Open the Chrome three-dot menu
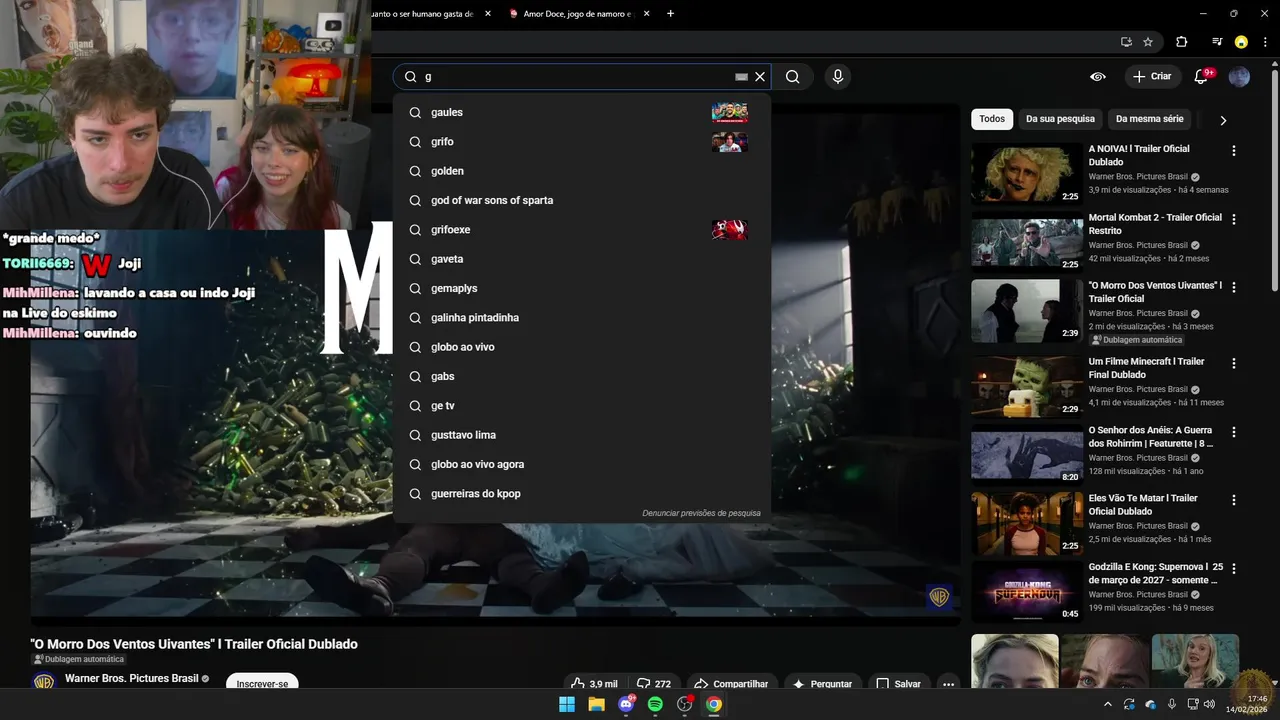The height and width of the screenshot is (720, 1280). click(x=1267, y=42)
